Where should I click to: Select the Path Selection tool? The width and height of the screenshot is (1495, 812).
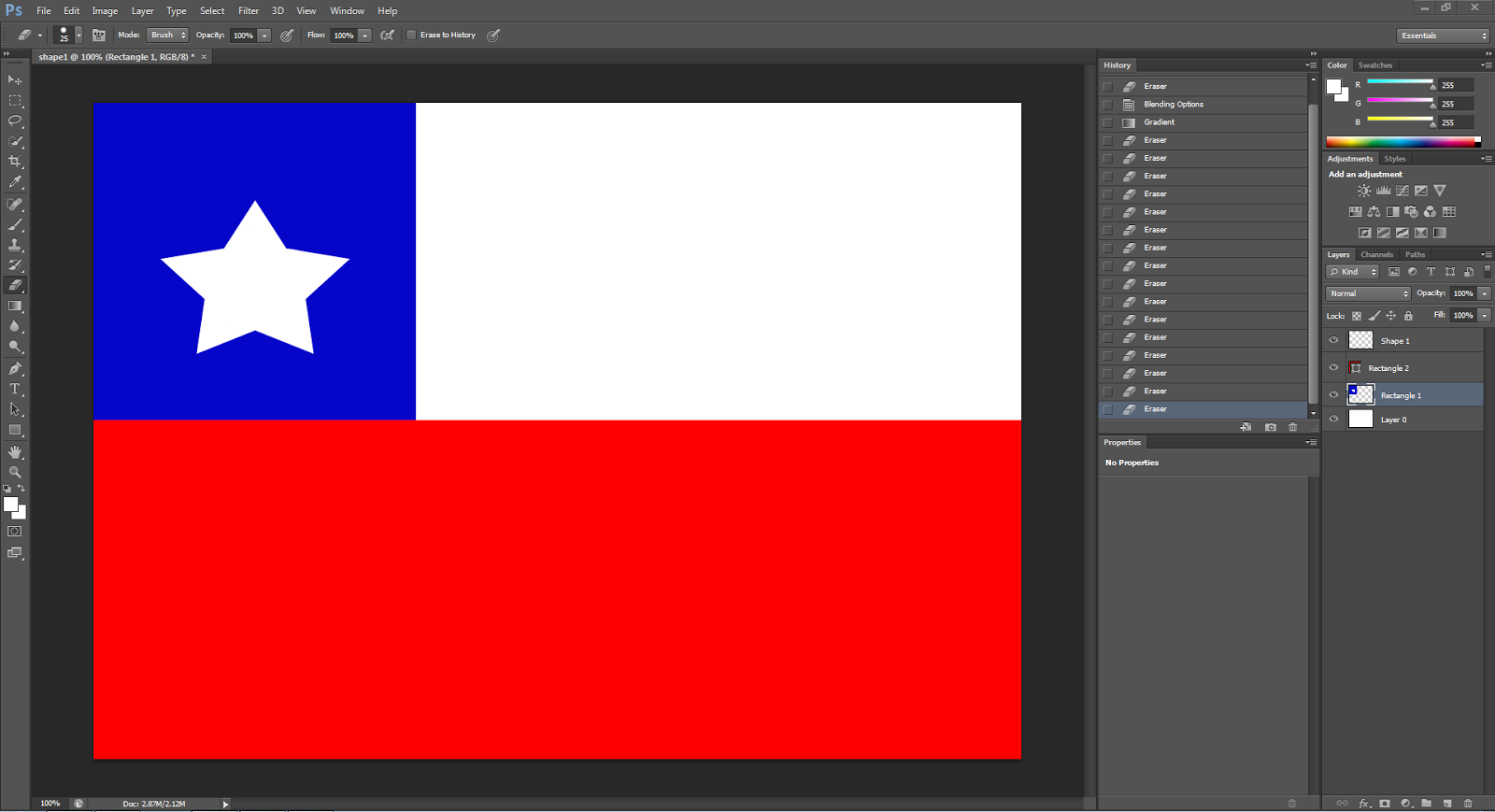coord(15,409)
